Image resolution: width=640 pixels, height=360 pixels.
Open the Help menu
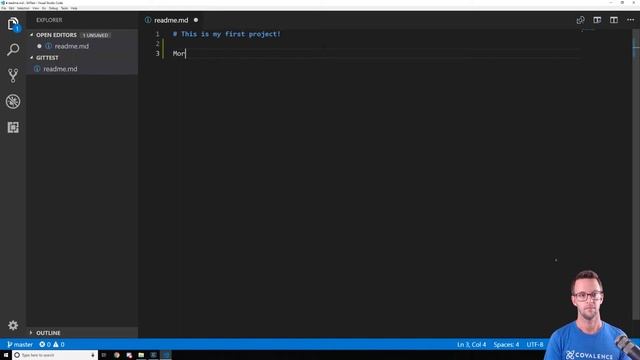pyautogui.click(x=74, y=8)
